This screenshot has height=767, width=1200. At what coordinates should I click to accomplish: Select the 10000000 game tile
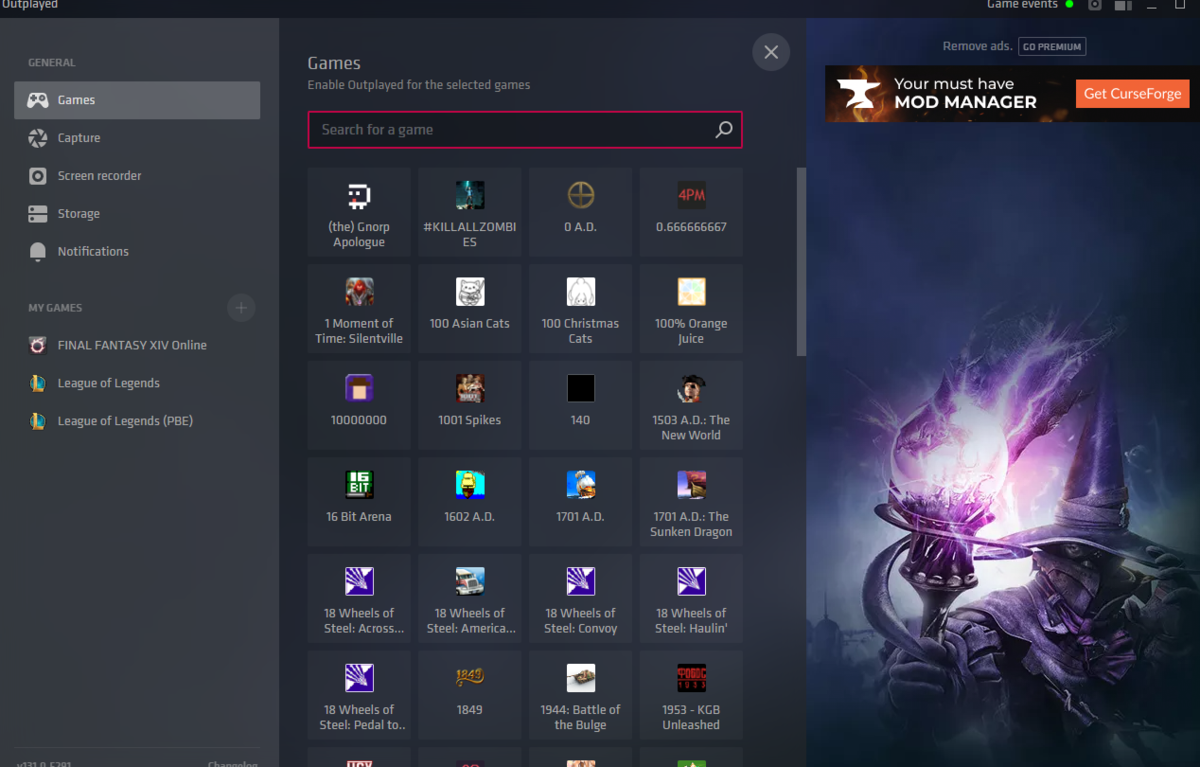(359, 405)
